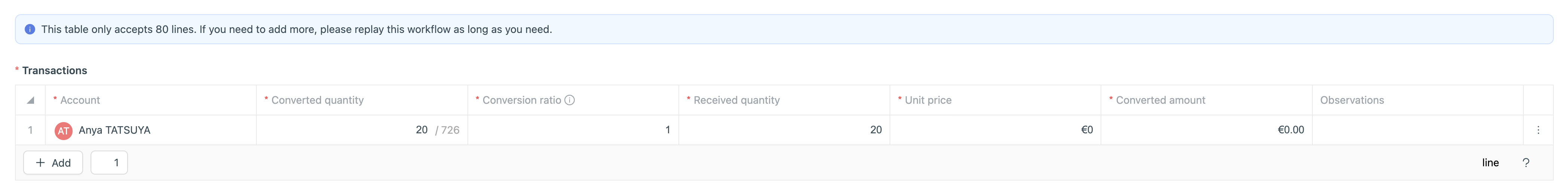Click the Conversion ratio info icon

pos(570,100)
